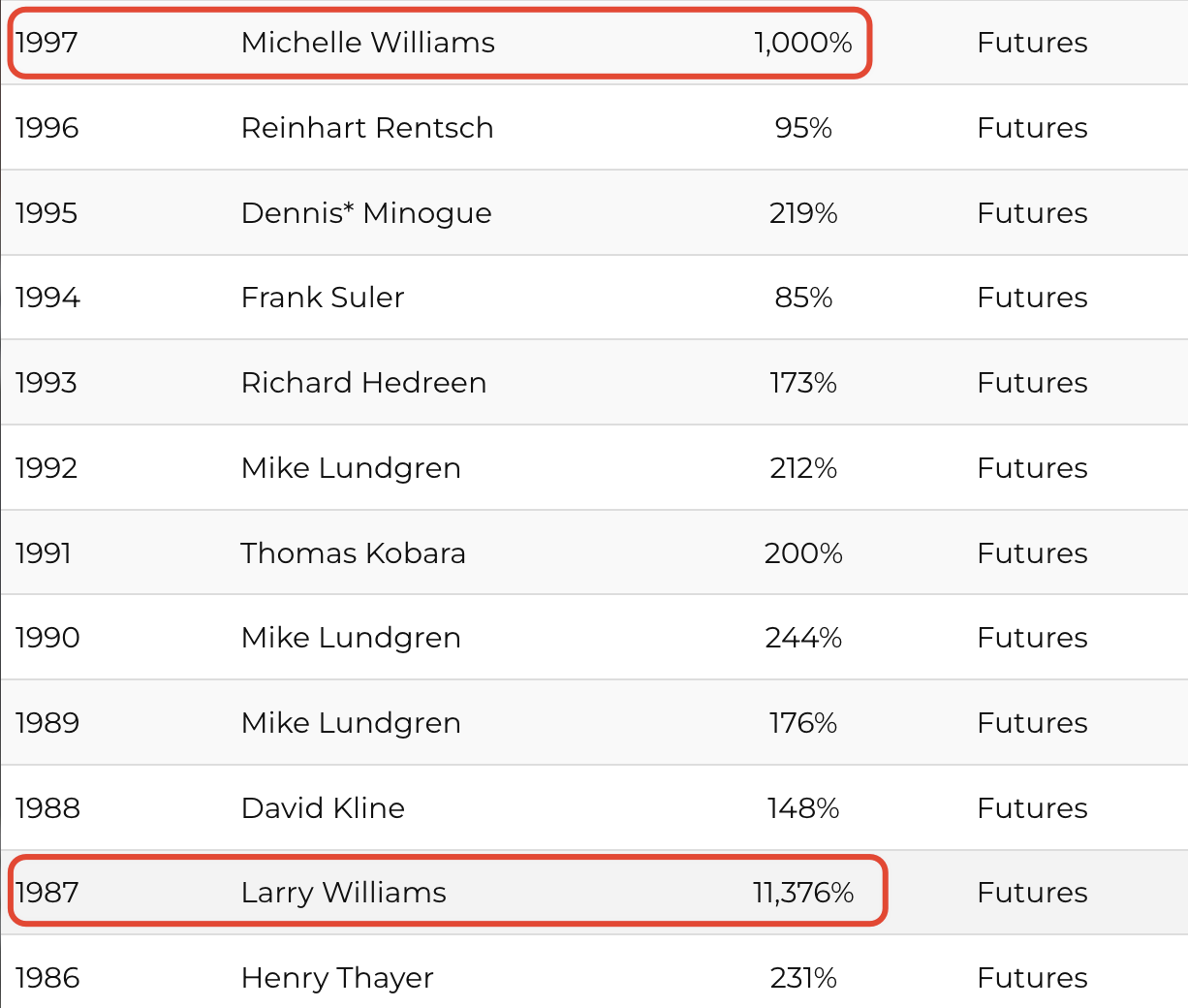Viewport: 1188px width, 1008px height.
Task: Select the 1989 year cell
Action: pos(47,723)
